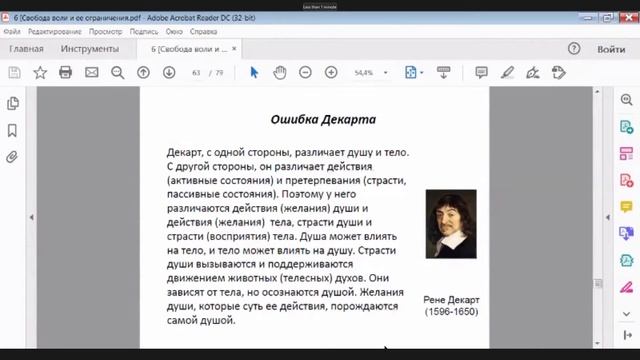This screenshot has height=360, width=640.
Task: Click the Save file icon
Action: [x=14, y=73]
